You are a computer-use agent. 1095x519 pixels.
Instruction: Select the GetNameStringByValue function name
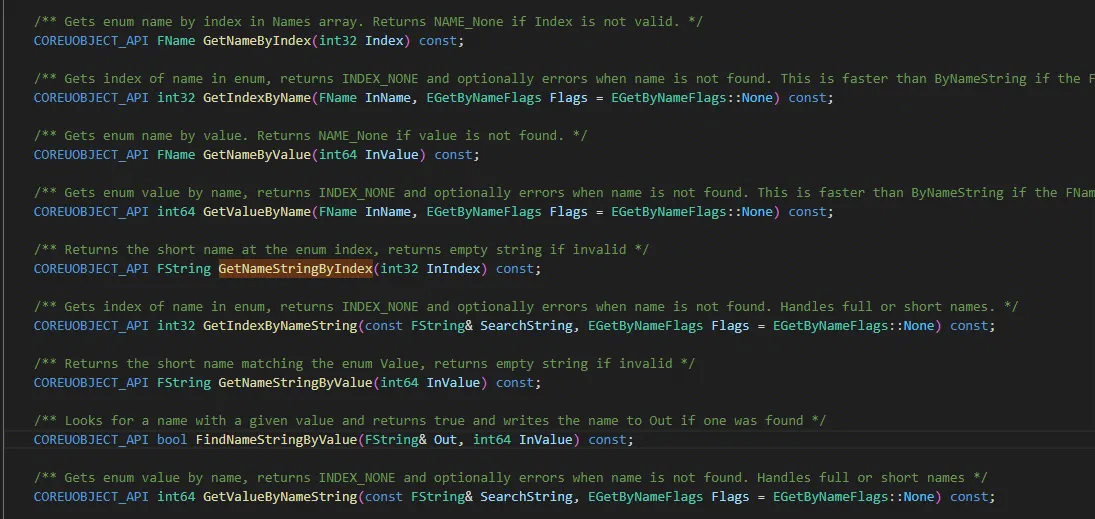click(x=295, y=383)
